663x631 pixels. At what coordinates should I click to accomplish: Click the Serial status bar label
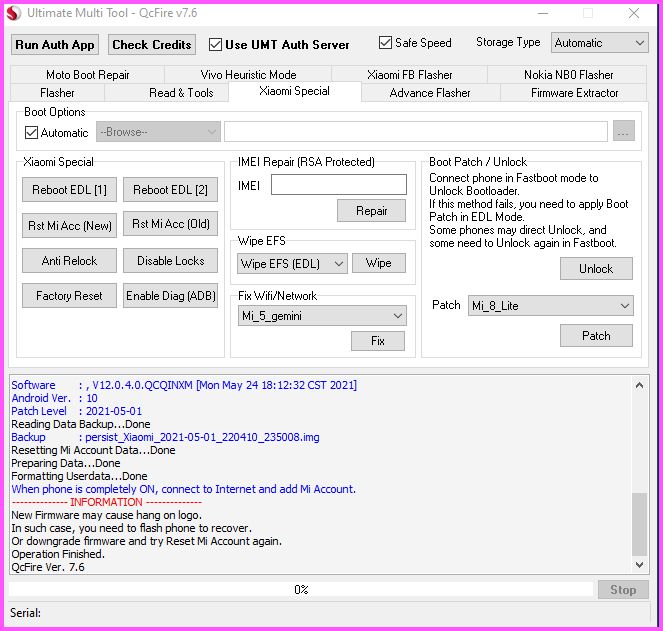tap(25, 613)
